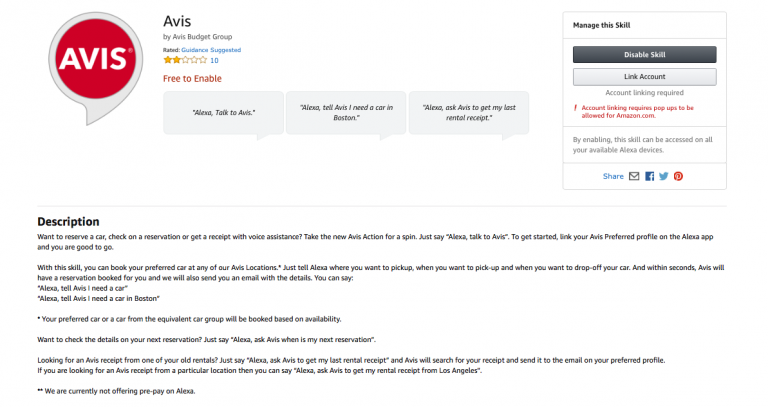Click the Avis skill title heading
This screenshot has width=768, height=407.
[177, 20]
